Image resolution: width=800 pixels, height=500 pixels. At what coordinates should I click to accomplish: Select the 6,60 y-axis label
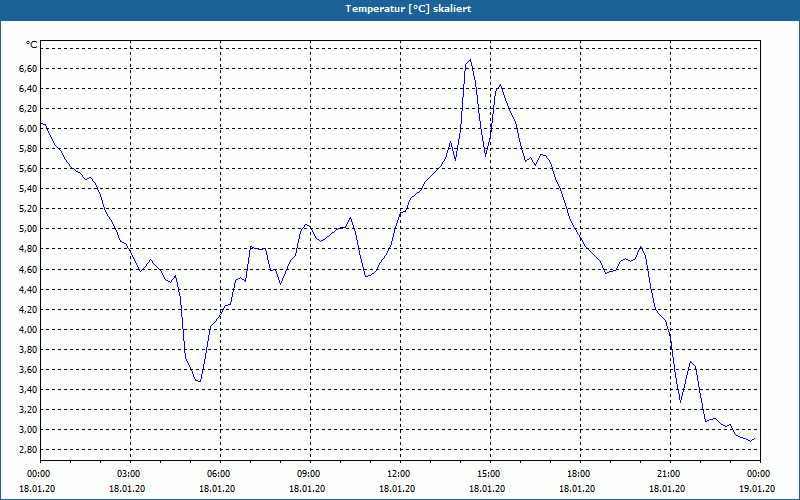[x=28, y=69]
